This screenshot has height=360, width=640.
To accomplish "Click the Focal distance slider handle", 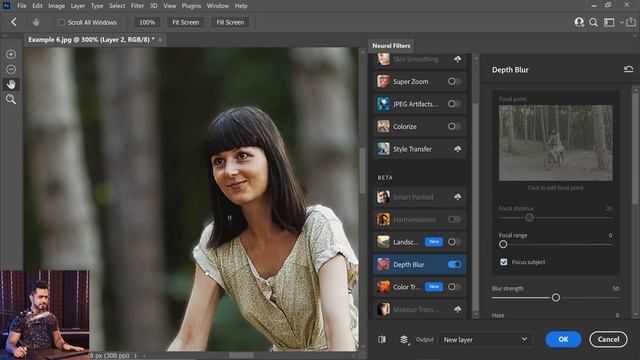I will coord(529,218).
